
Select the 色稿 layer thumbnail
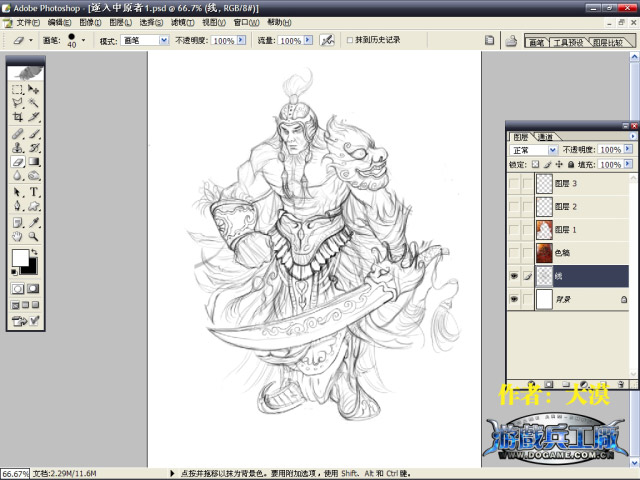click(544, 253)
